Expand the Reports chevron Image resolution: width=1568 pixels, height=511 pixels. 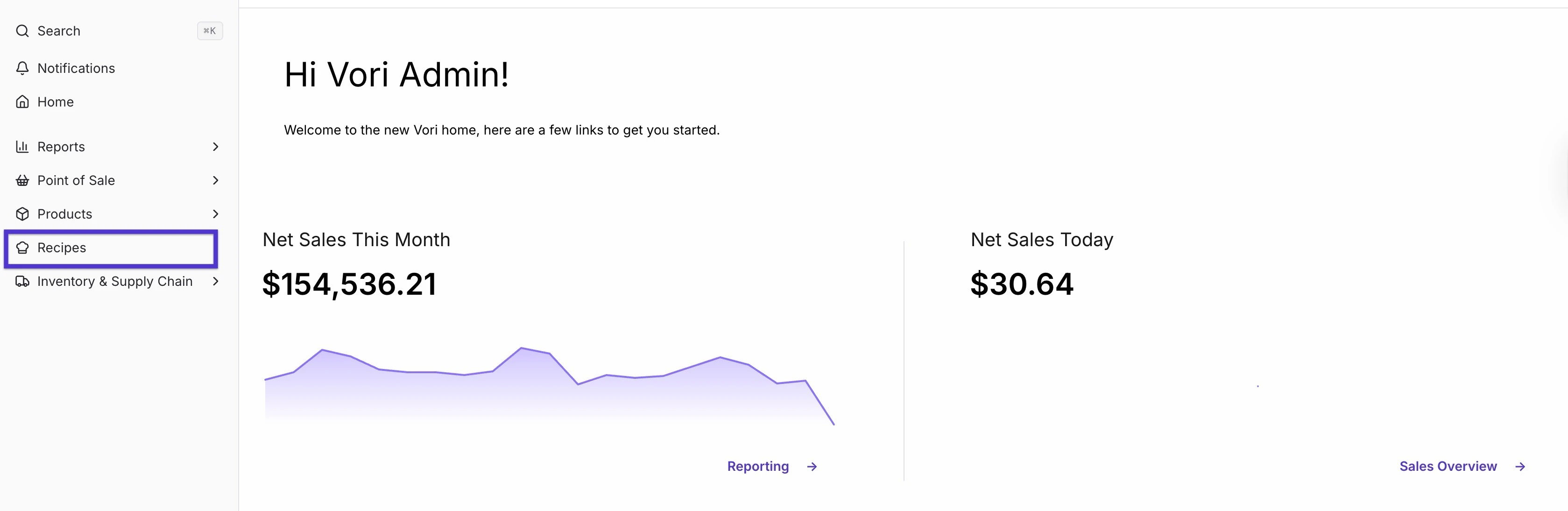tap(215, 147)
